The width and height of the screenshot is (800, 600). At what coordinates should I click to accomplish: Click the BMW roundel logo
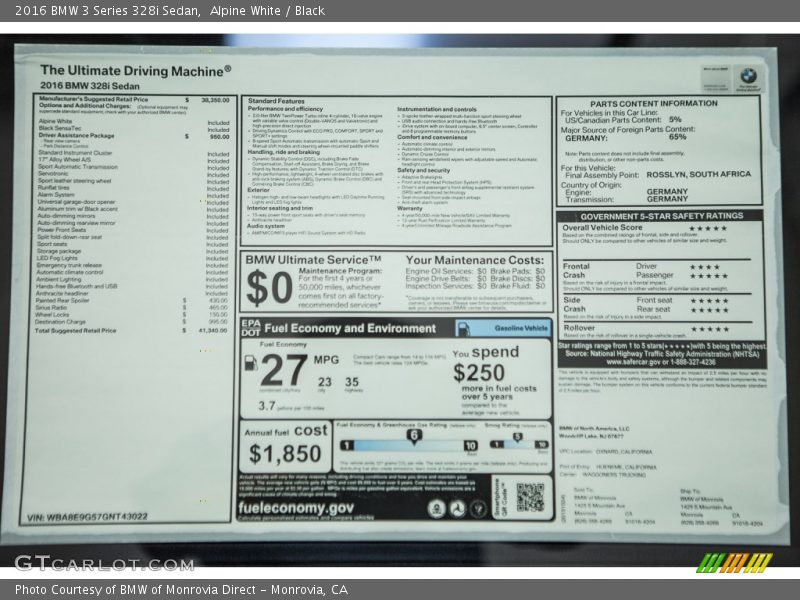click(x=747, y=77)
